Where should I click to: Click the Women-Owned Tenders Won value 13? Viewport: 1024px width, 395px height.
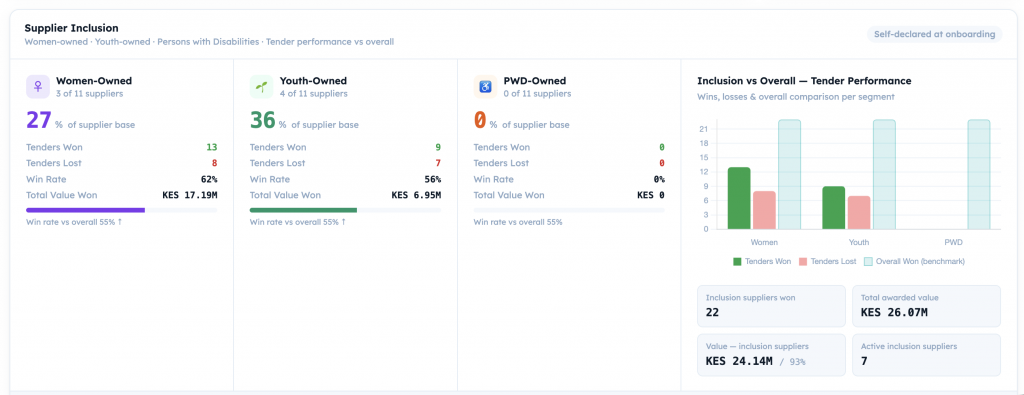212,148
